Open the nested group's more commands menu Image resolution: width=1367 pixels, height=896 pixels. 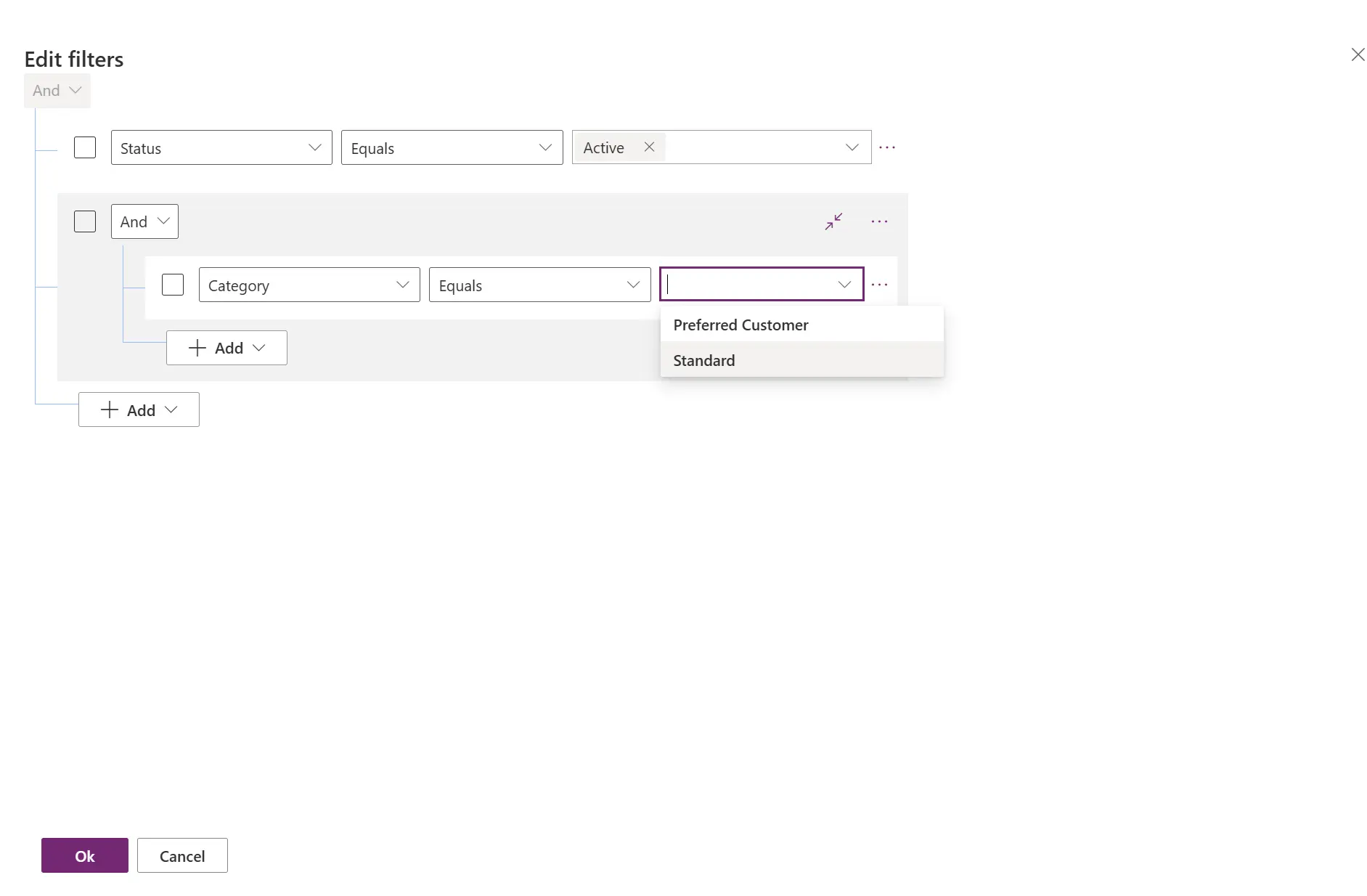coord(878,221)
